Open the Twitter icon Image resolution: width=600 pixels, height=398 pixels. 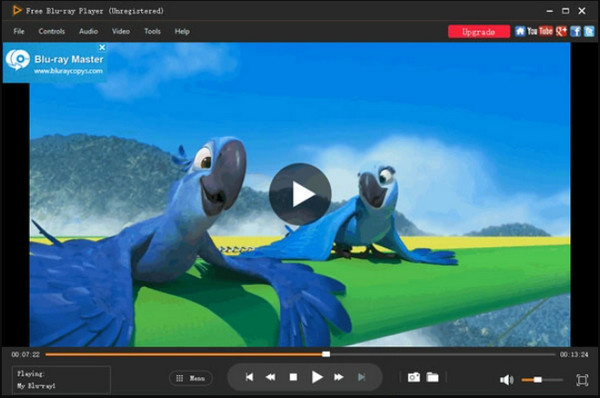589,31
